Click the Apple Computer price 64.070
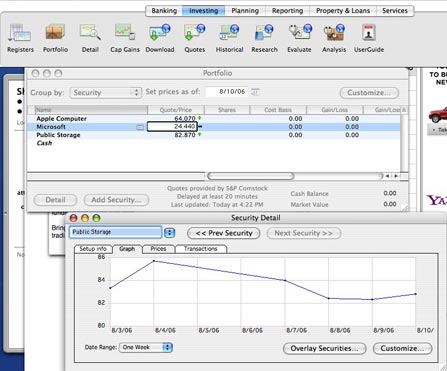Image resolution: width=447 pixels, height=371 pixels. click(185, 119)
